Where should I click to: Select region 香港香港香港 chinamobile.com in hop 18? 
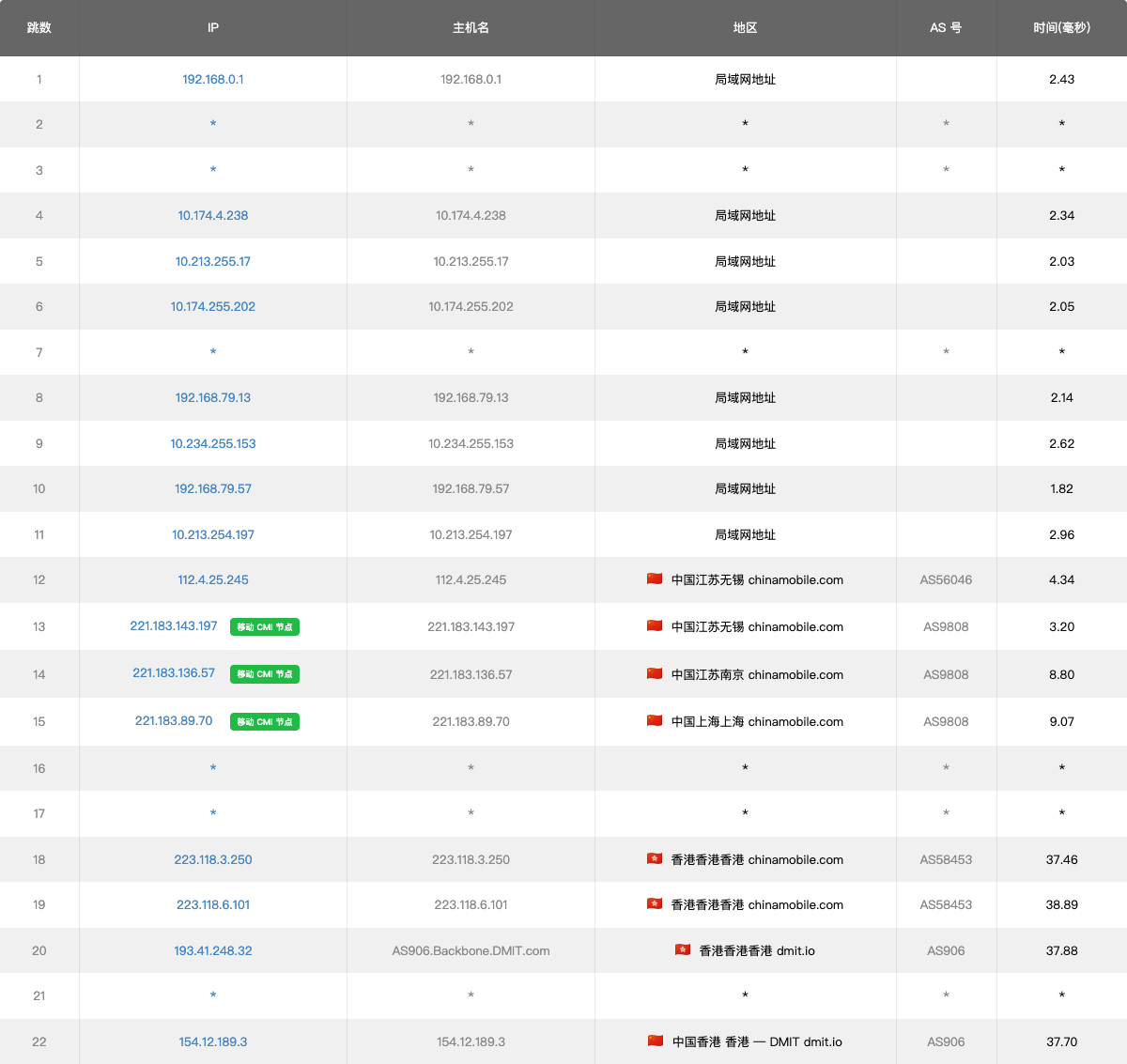click(x=757, y=859)
